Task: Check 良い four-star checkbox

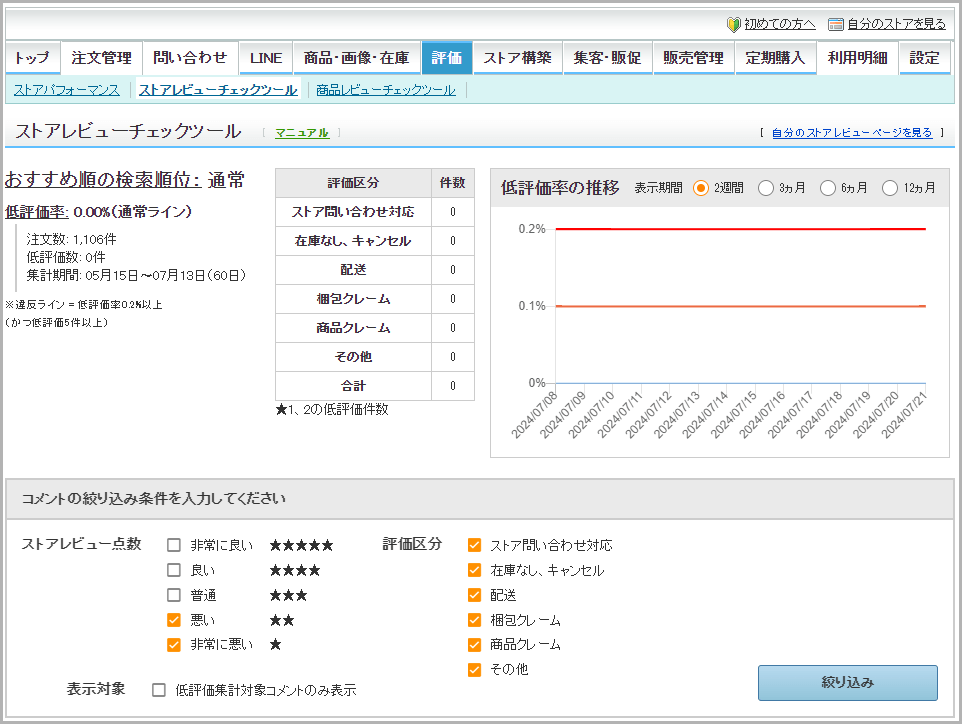Action: pyautogui.click(x=174, y=570)
